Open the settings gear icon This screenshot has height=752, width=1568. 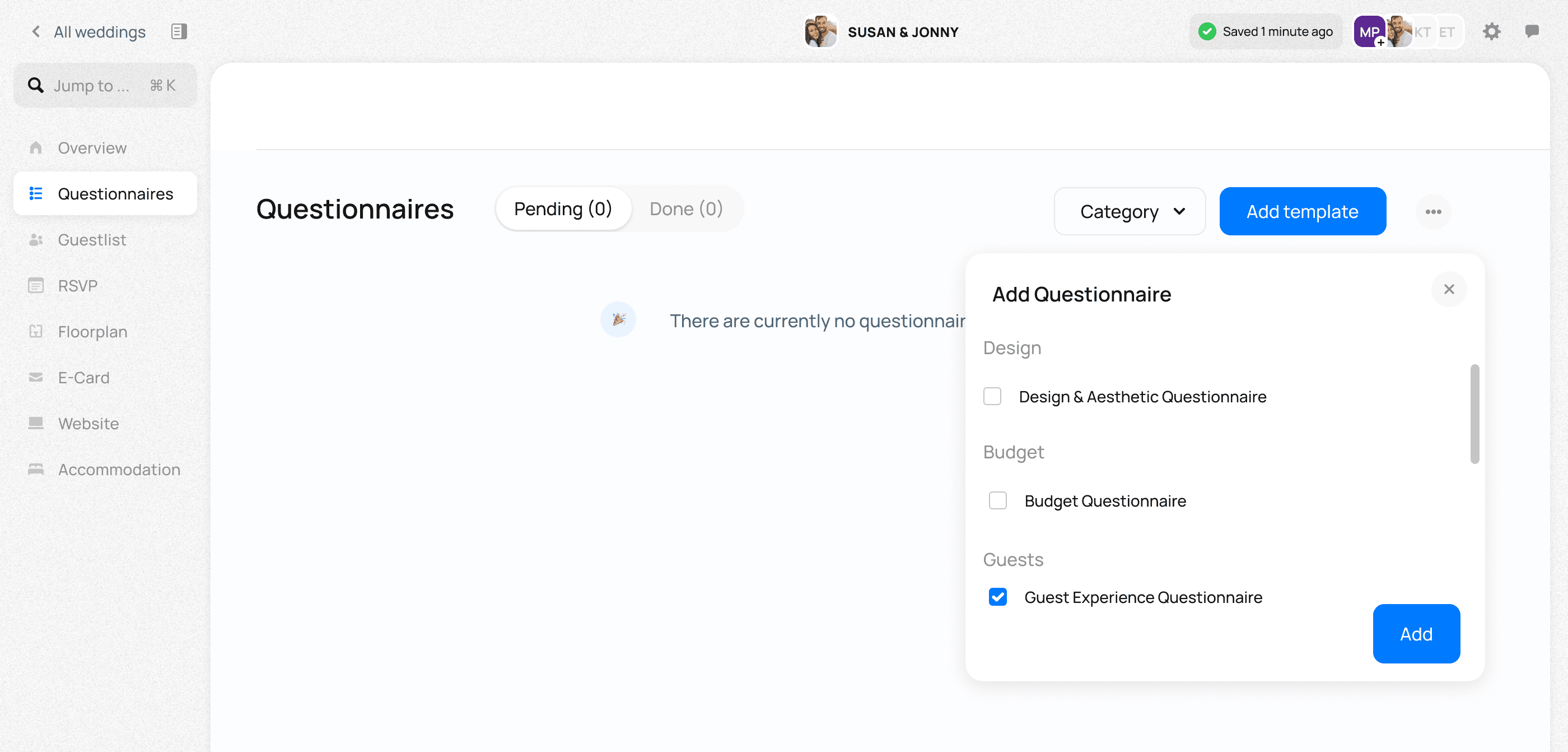1491,32
